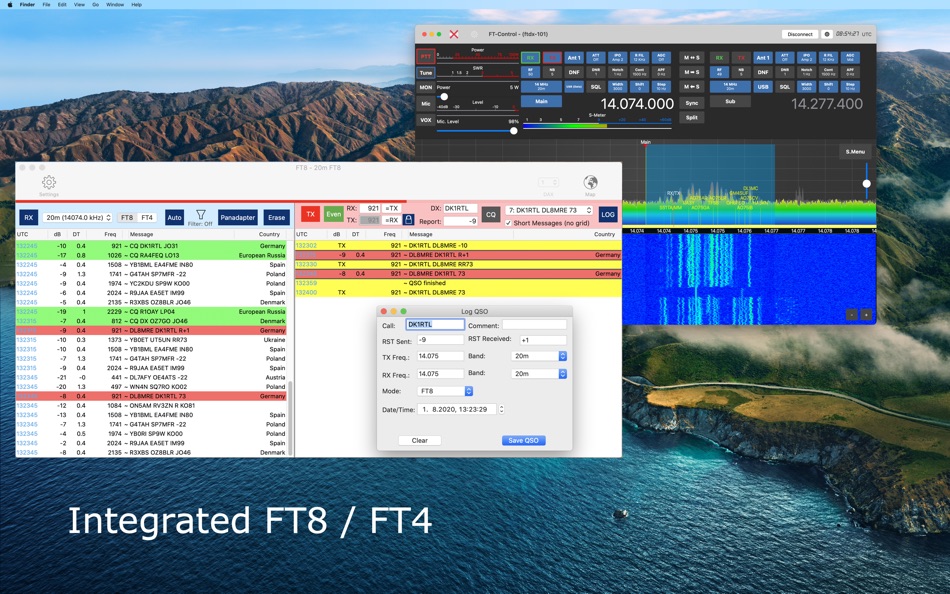Open Main 14 MHz band selector

tap(541, 87)
